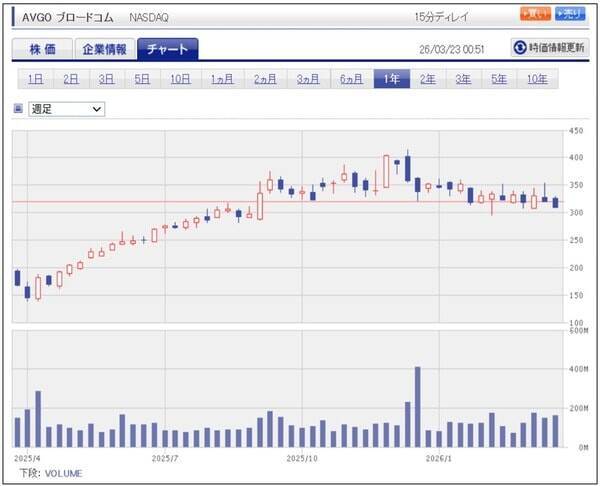Screen dimensions: 600x486
Task: Click the small chart icon beside 週足
Action: [x=18, y=109]
